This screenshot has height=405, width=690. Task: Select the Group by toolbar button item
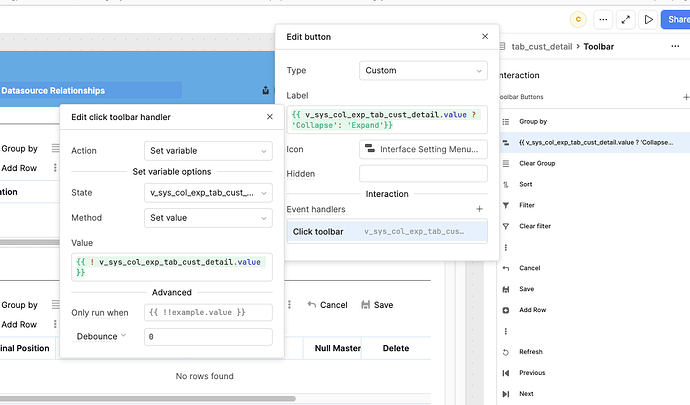pos(594,122)
